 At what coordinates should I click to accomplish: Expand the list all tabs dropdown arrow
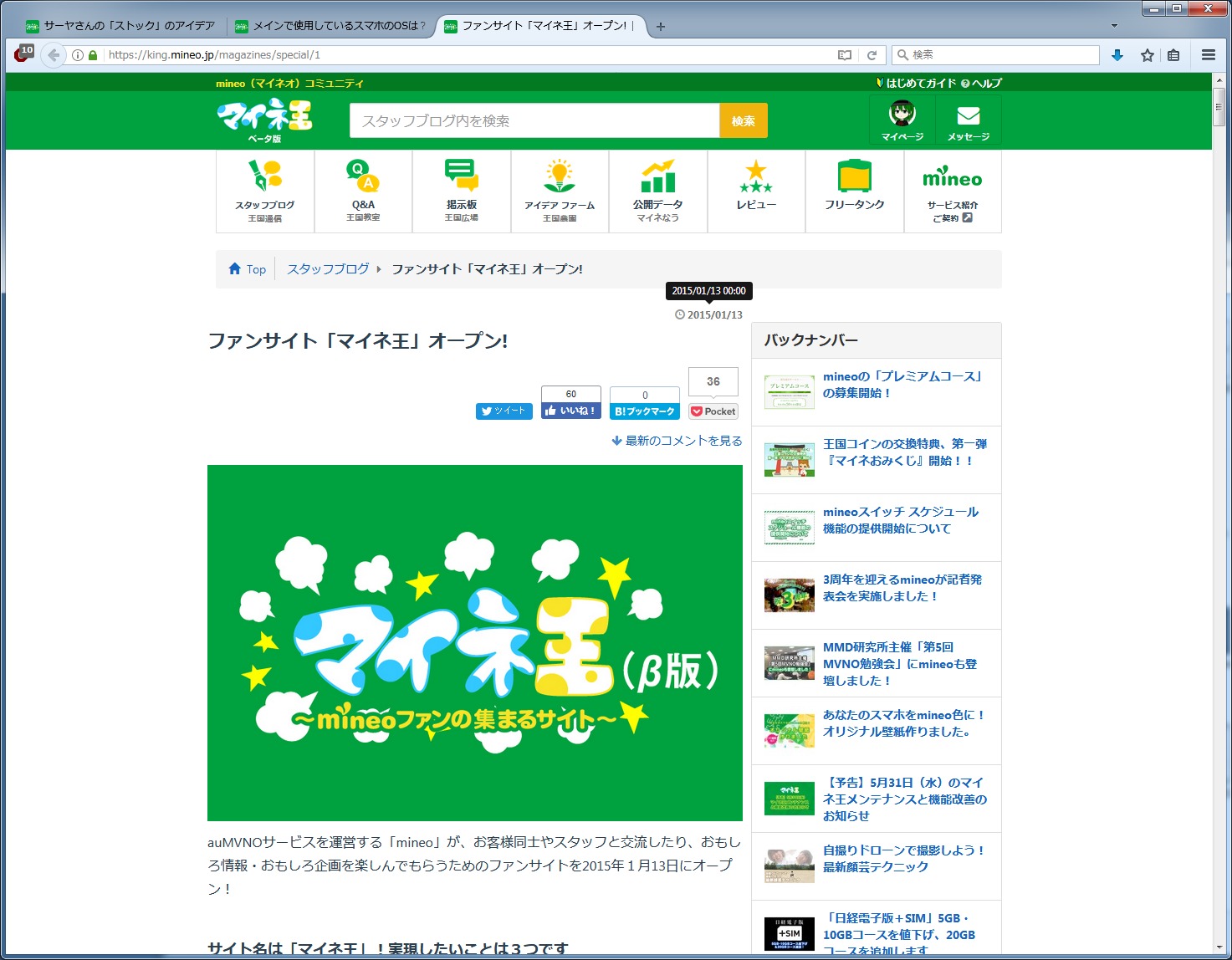pyautogui.click(x=1114, y=26)
